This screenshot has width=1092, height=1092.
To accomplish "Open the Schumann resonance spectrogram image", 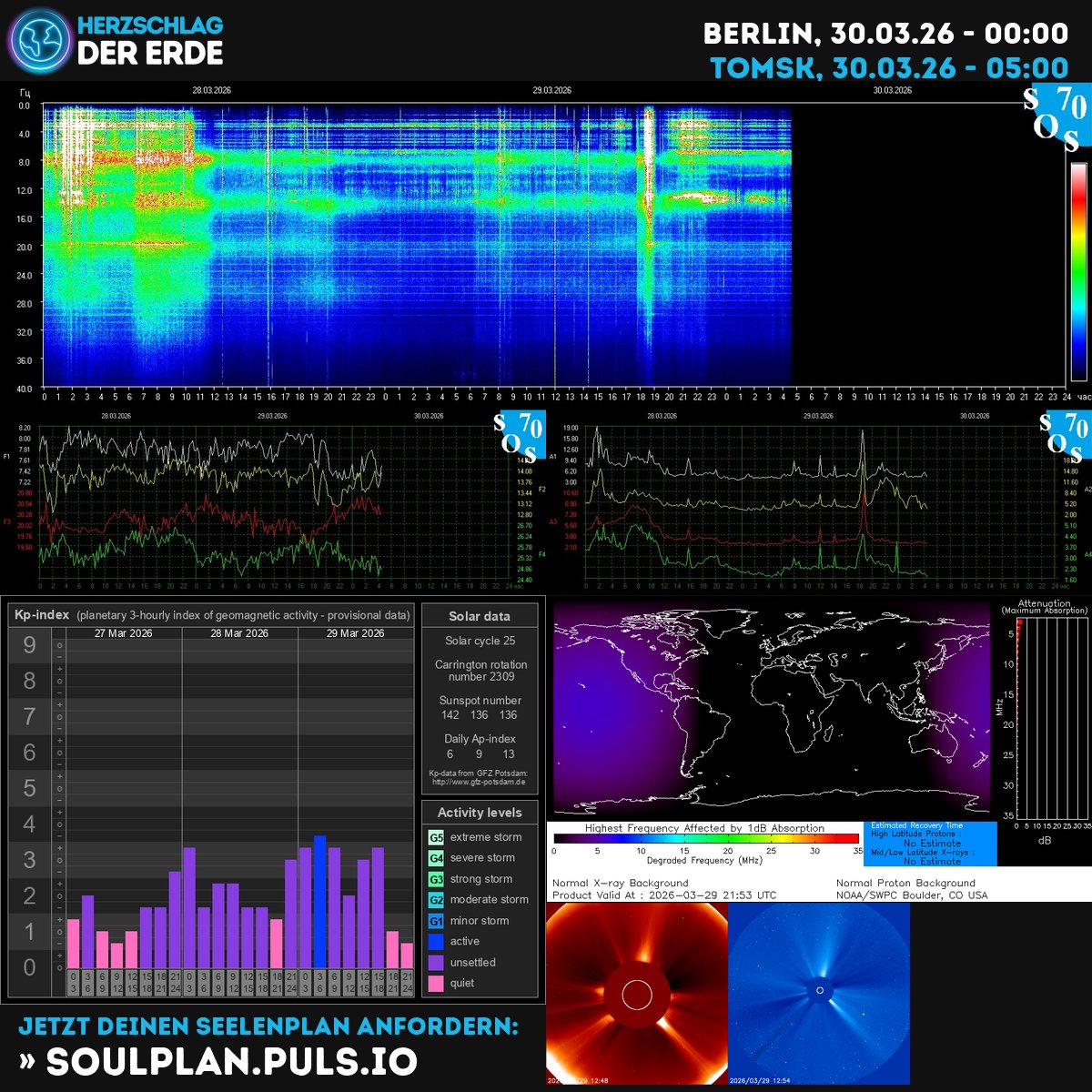I will coord(417,245).
